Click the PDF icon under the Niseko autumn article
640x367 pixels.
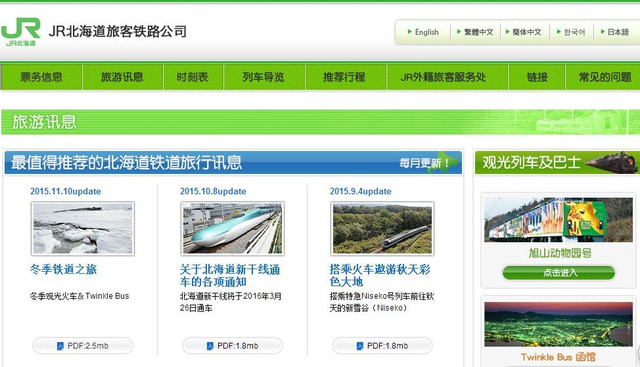point(360,346)
